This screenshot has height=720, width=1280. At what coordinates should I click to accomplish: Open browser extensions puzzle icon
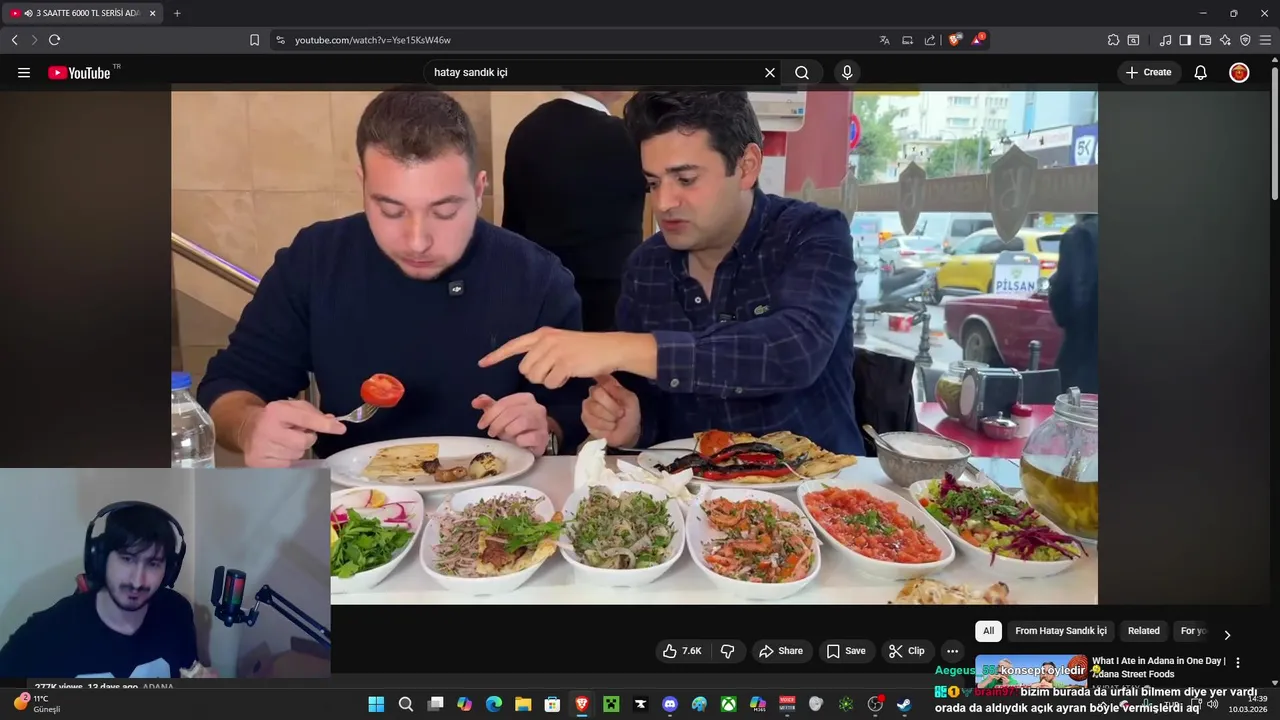click(x=1113, y=40)
